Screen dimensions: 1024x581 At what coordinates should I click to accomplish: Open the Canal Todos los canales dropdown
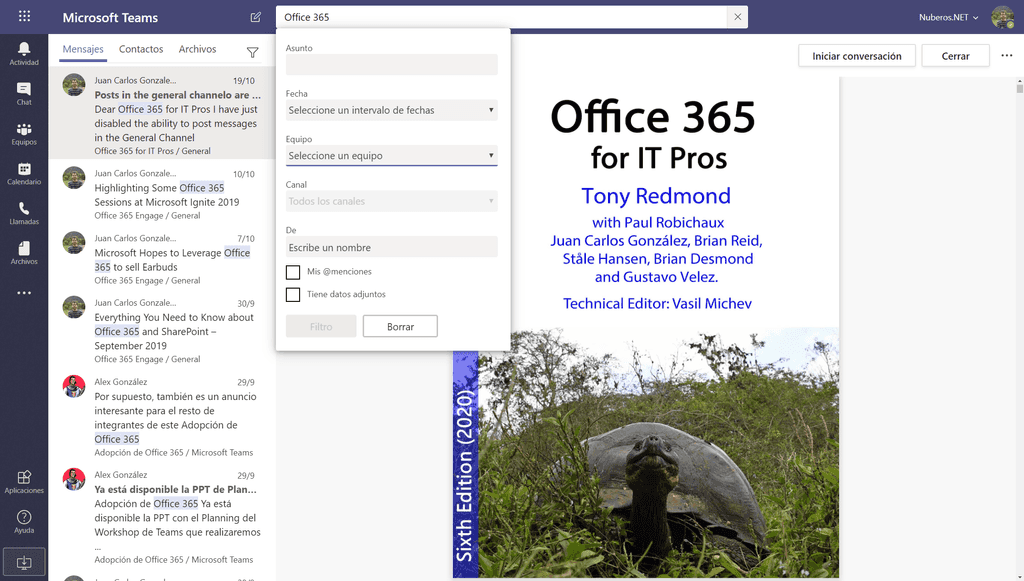pyautogui.click(x=391, y=201)
